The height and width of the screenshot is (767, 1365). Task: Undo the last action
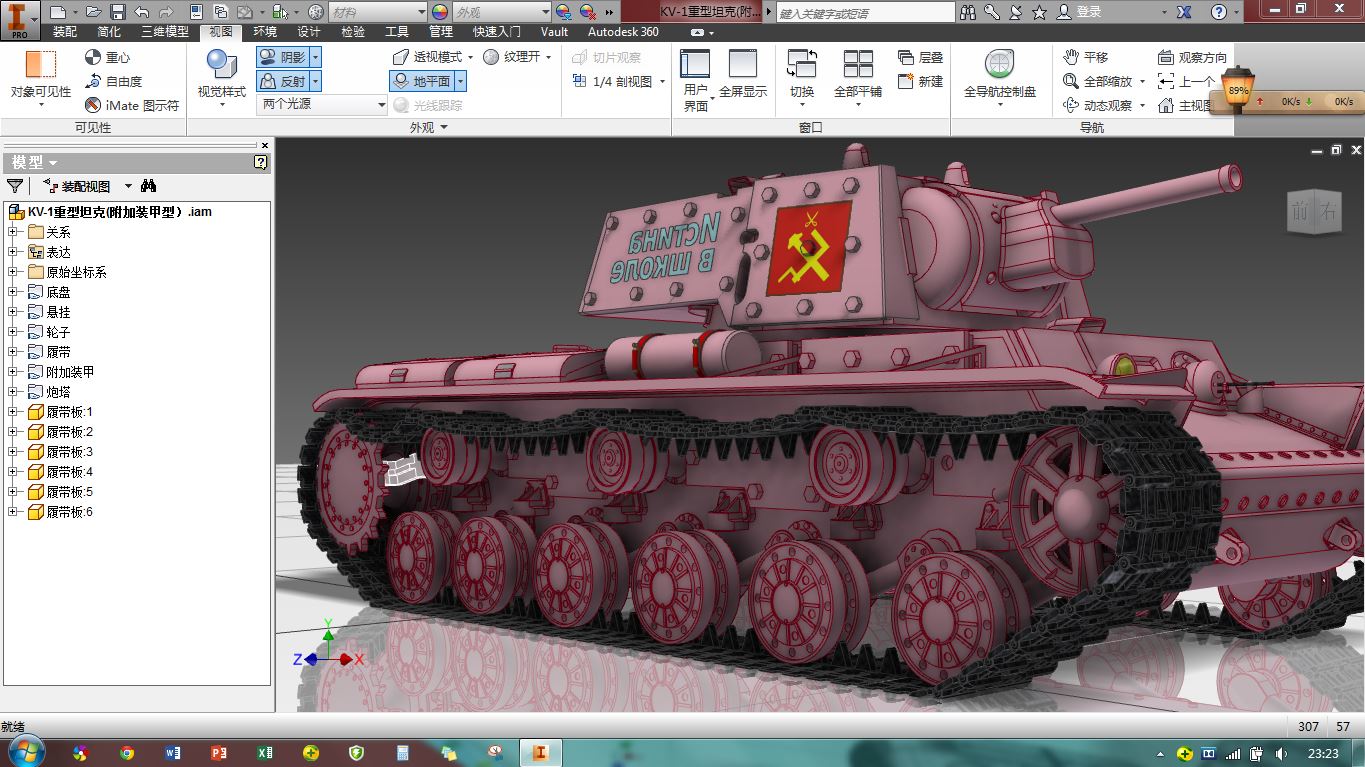(x=140, y=12)
